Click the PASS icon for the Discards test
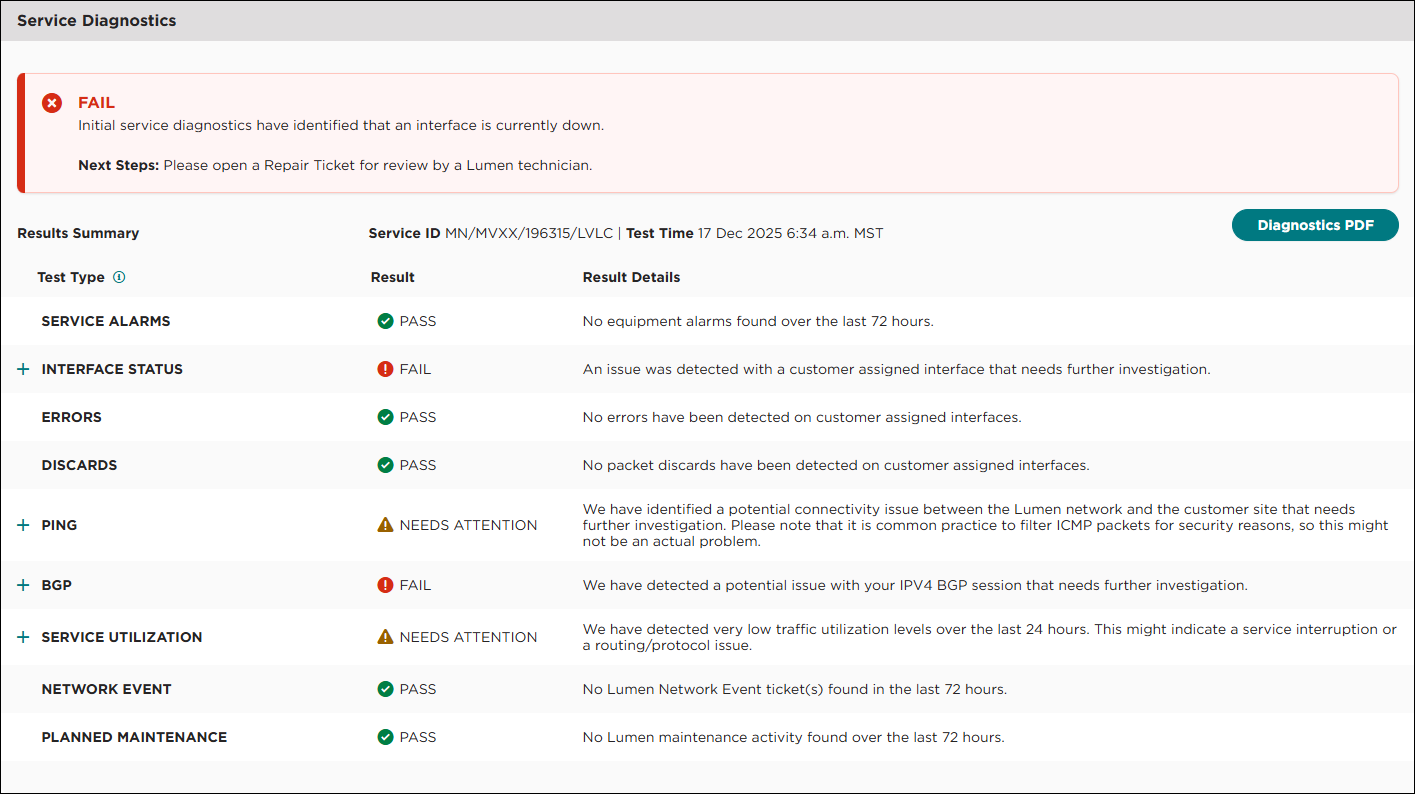Viewport: 1415px width, 794px height. (385, 465)
